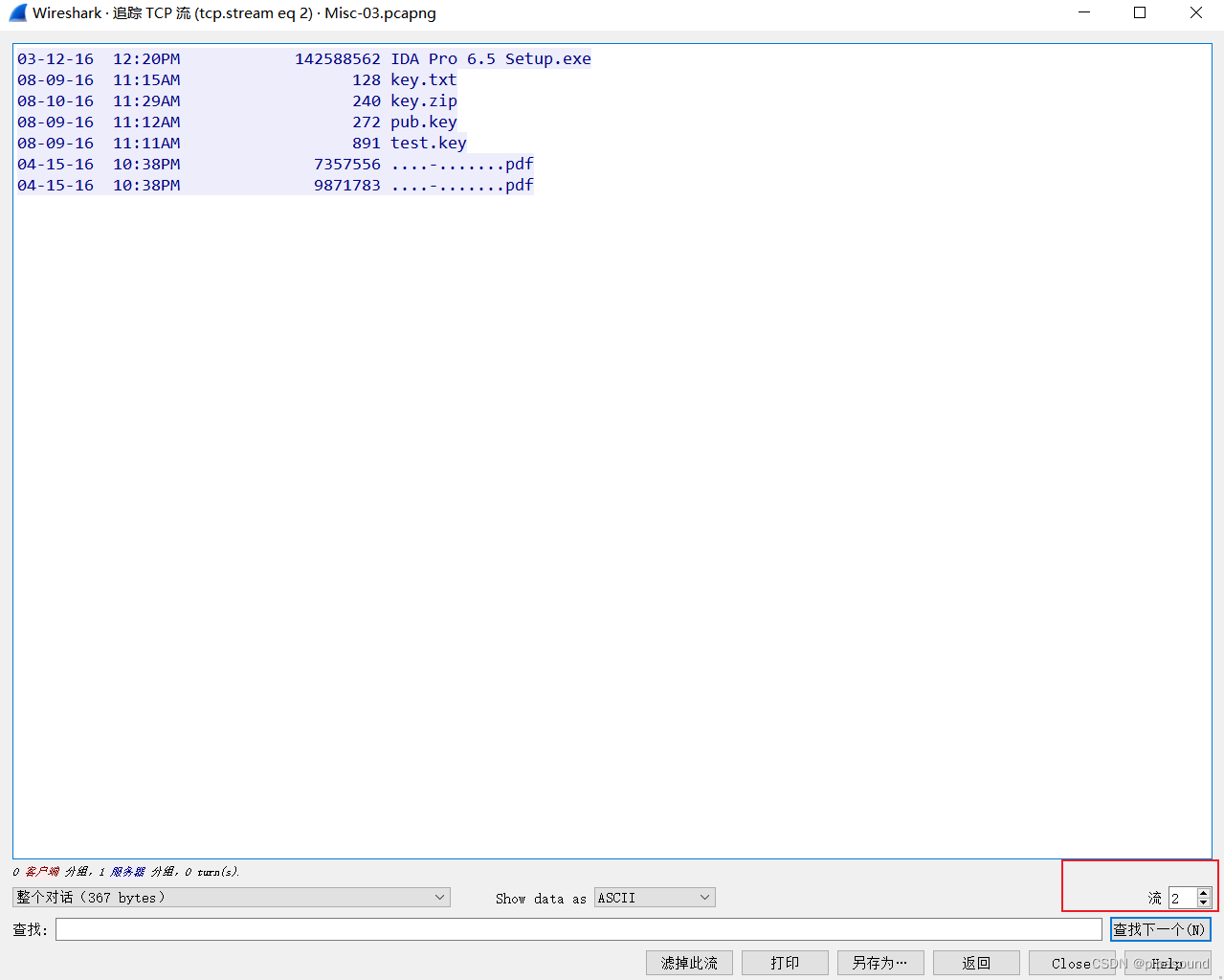Screen dimensions: 1224x980
Task: Increase the stream number with up arrow
Action: tap(1204, 892)
